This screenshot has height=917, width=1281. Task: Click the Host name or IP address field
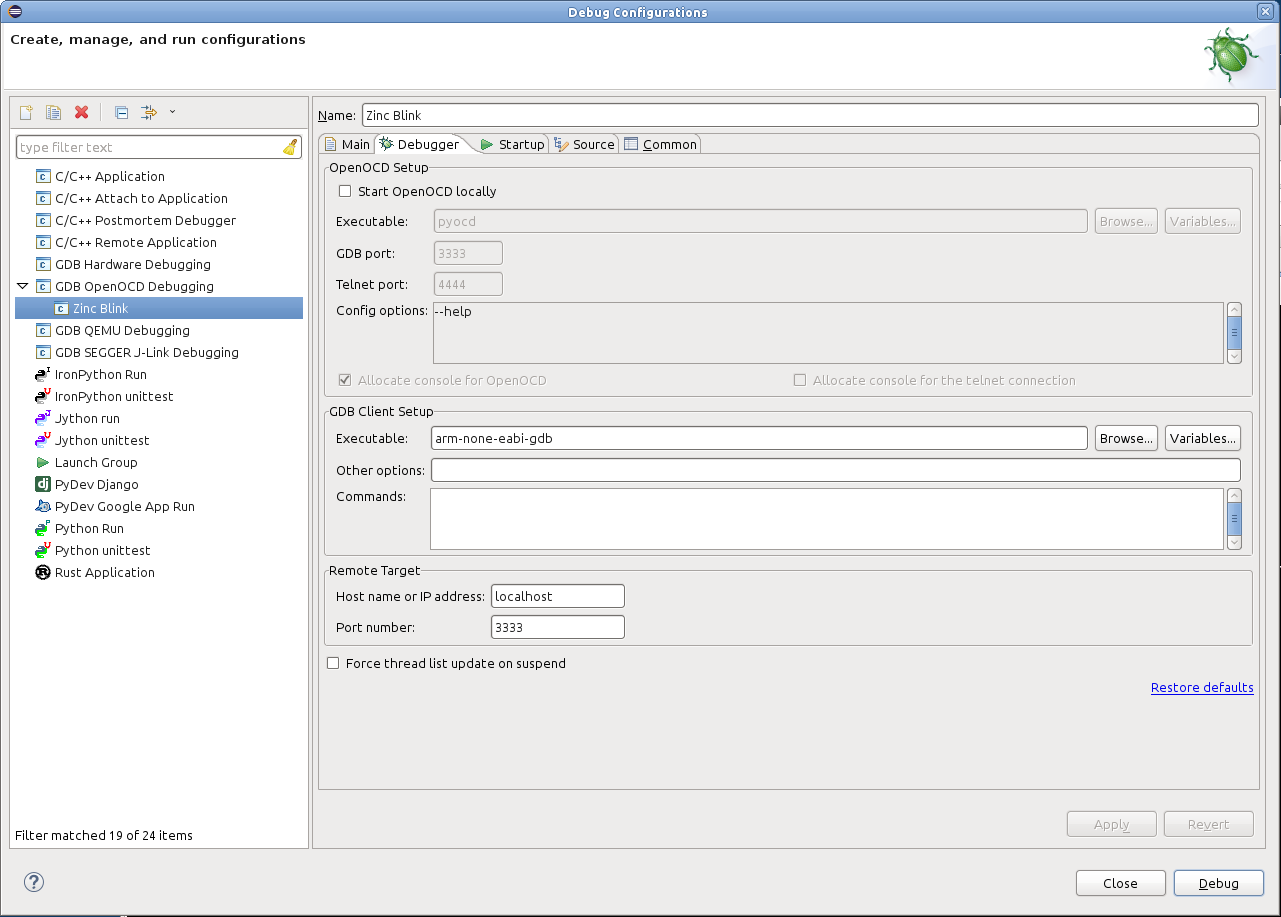click(558, 596)
